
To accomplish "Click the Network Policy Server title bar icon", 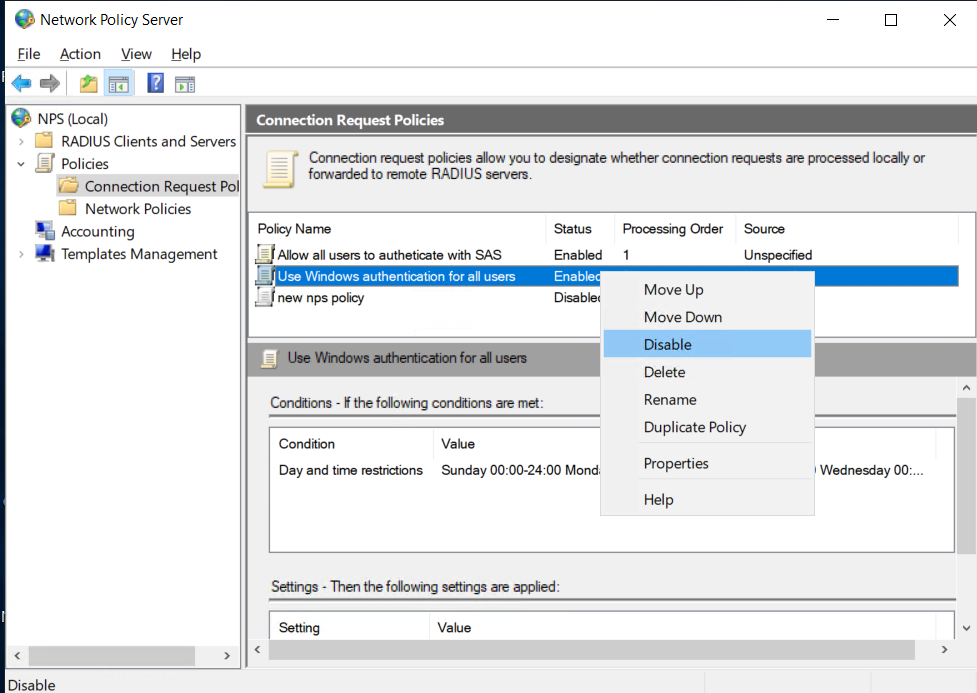I will [x=24, y=19].
